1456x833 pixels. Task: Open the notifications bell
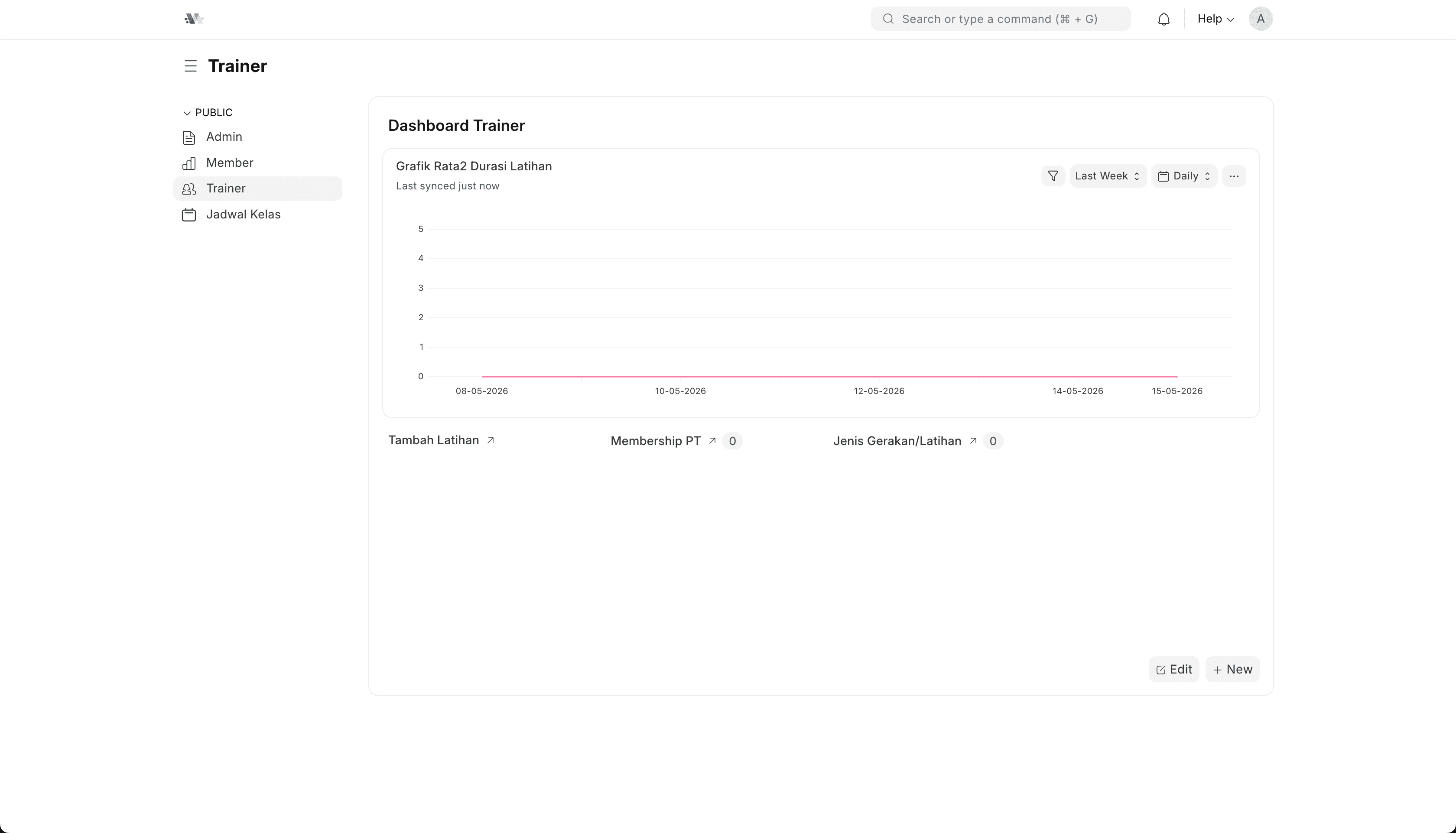point(1163,19)
